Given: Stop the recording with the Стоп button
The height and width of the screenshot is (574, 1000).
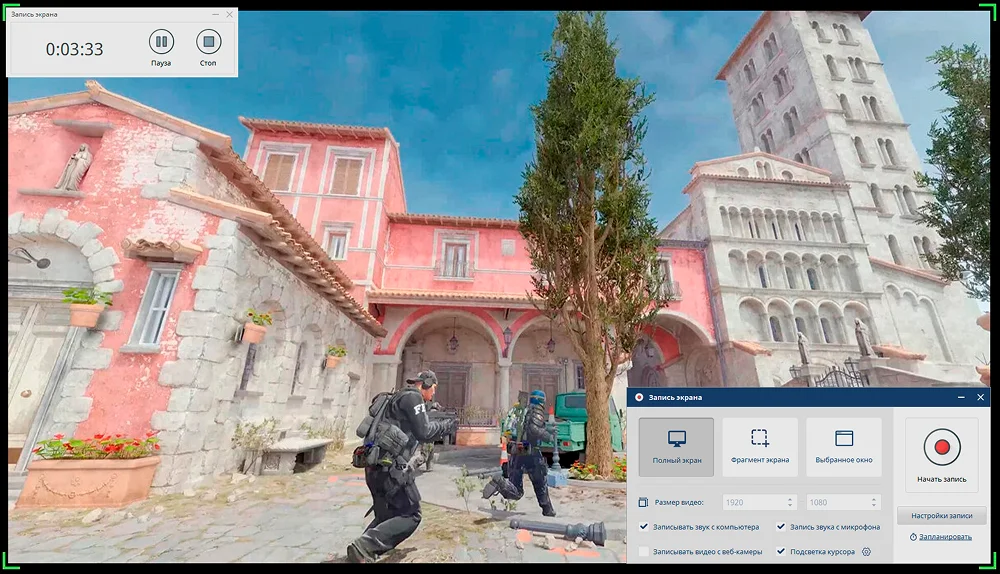Looking at the screenshot, I should [x=208, y=42].
